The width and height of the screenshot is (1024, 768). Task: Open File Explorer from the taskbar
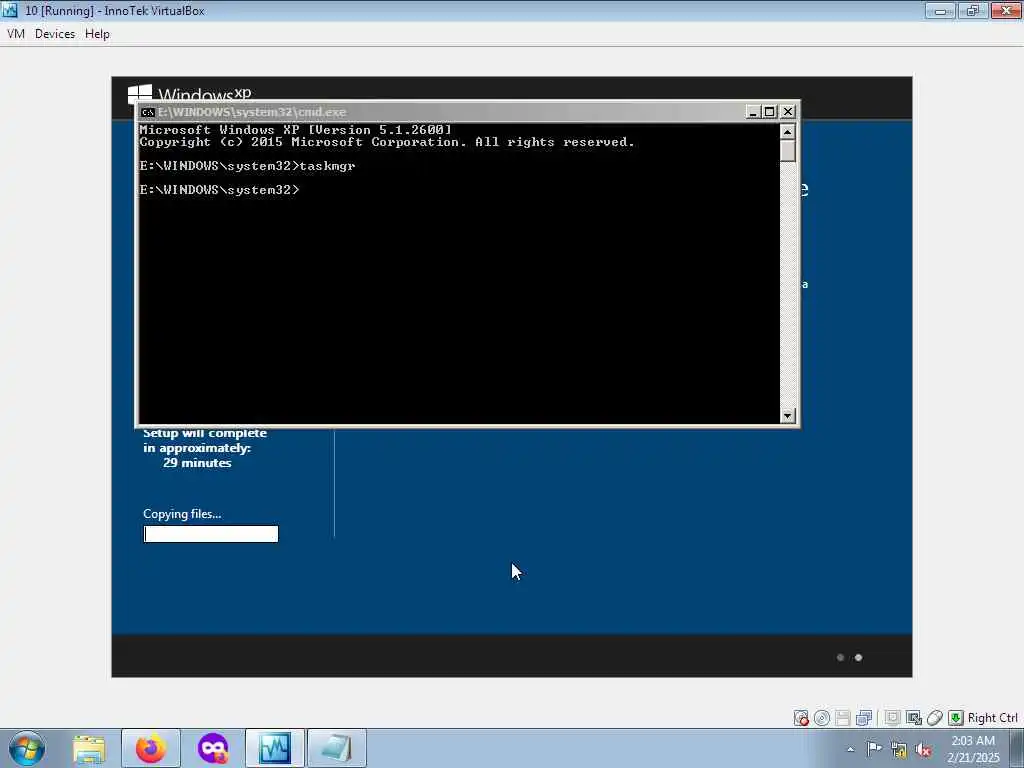89,748
